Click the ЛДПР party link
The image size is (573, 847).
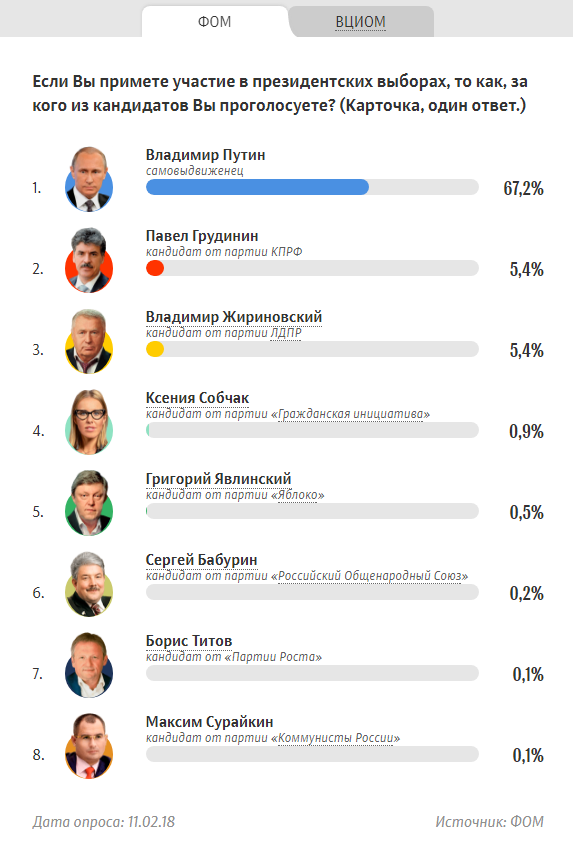click(286, 333)
